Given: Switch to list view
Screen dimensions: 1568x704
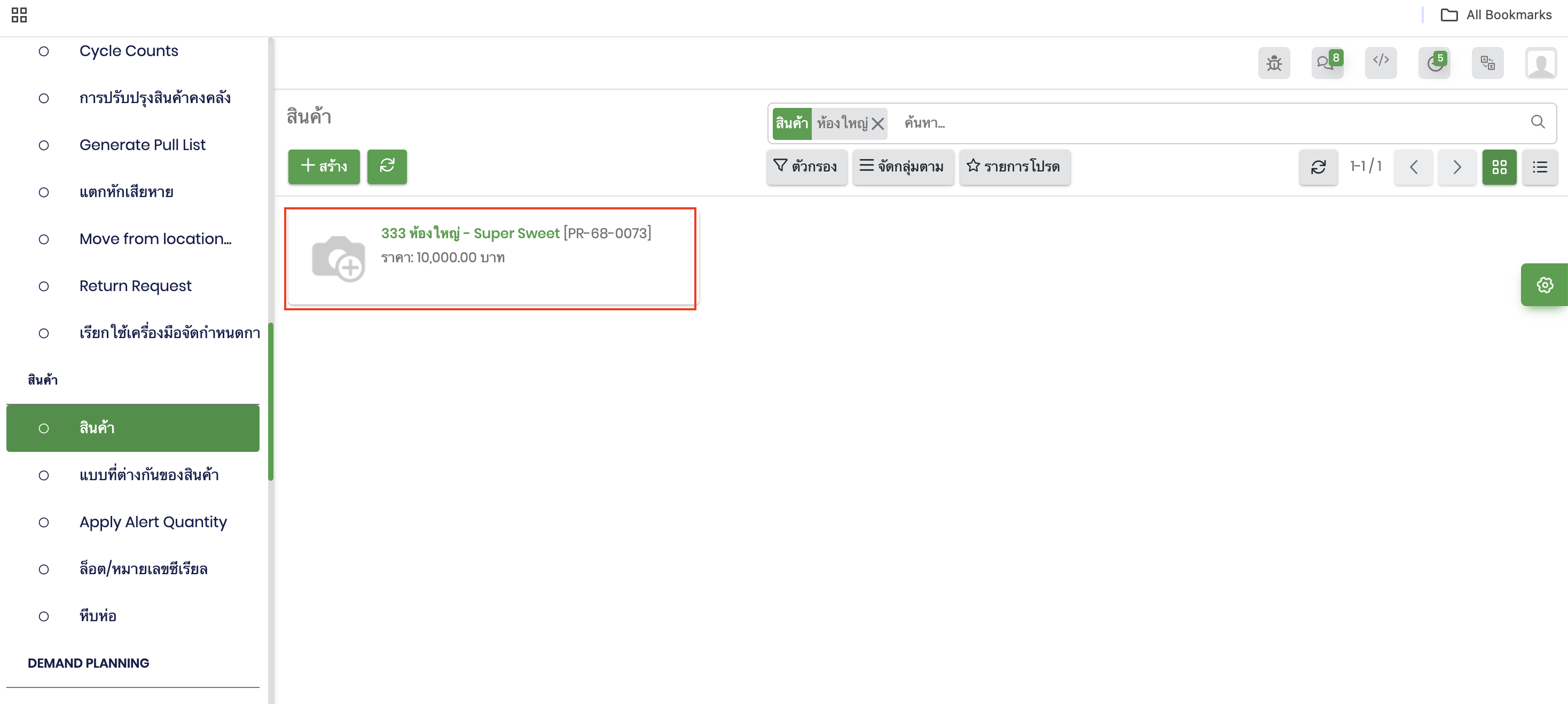Looking at the screenshot, I should [x=1539, y=167].
